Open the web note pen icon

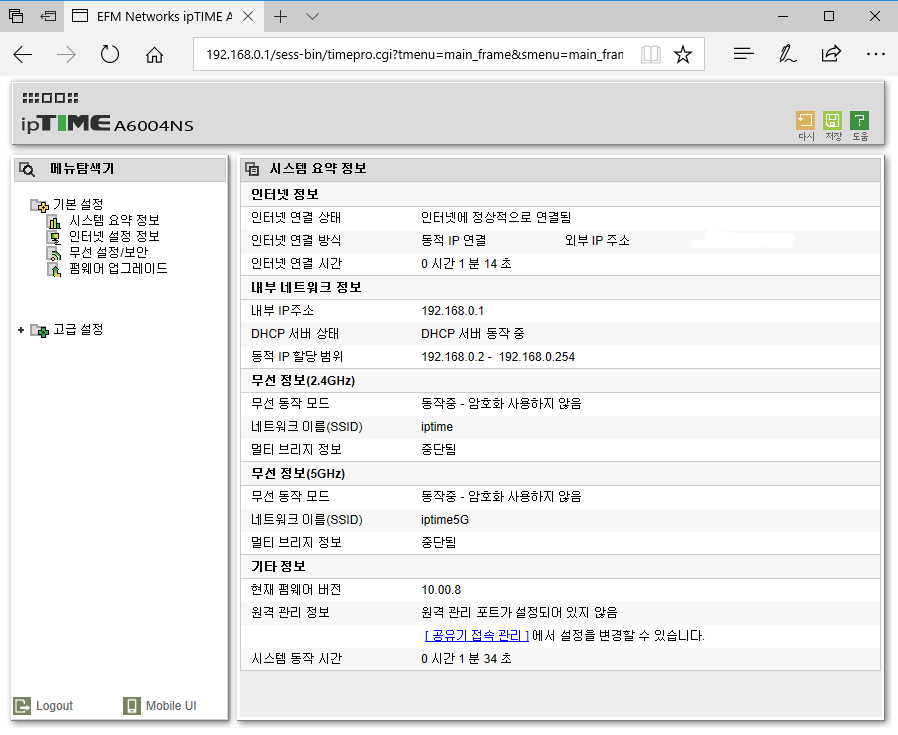tap(787, 54)
